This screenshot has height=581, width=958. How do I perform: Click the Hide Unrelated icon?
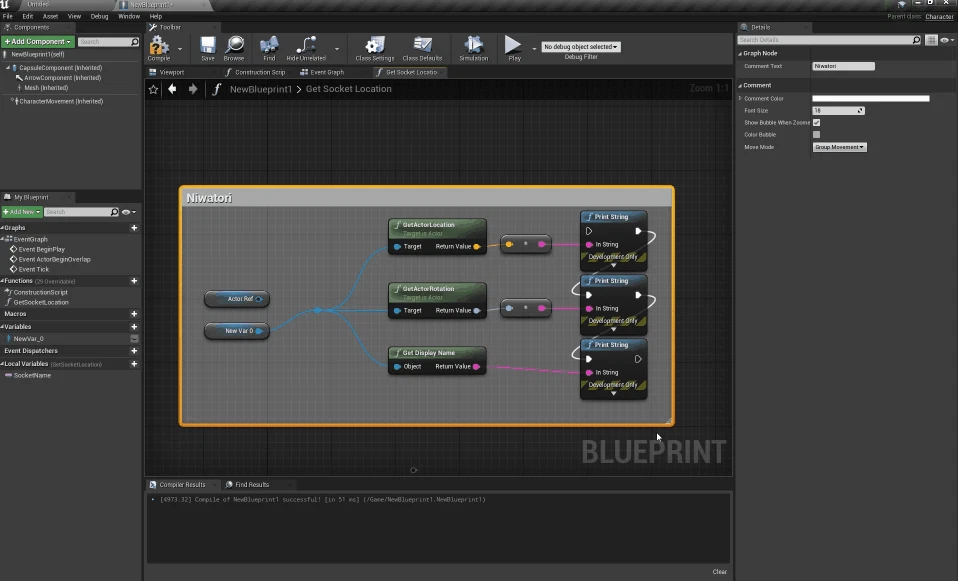tap(306, 48)
